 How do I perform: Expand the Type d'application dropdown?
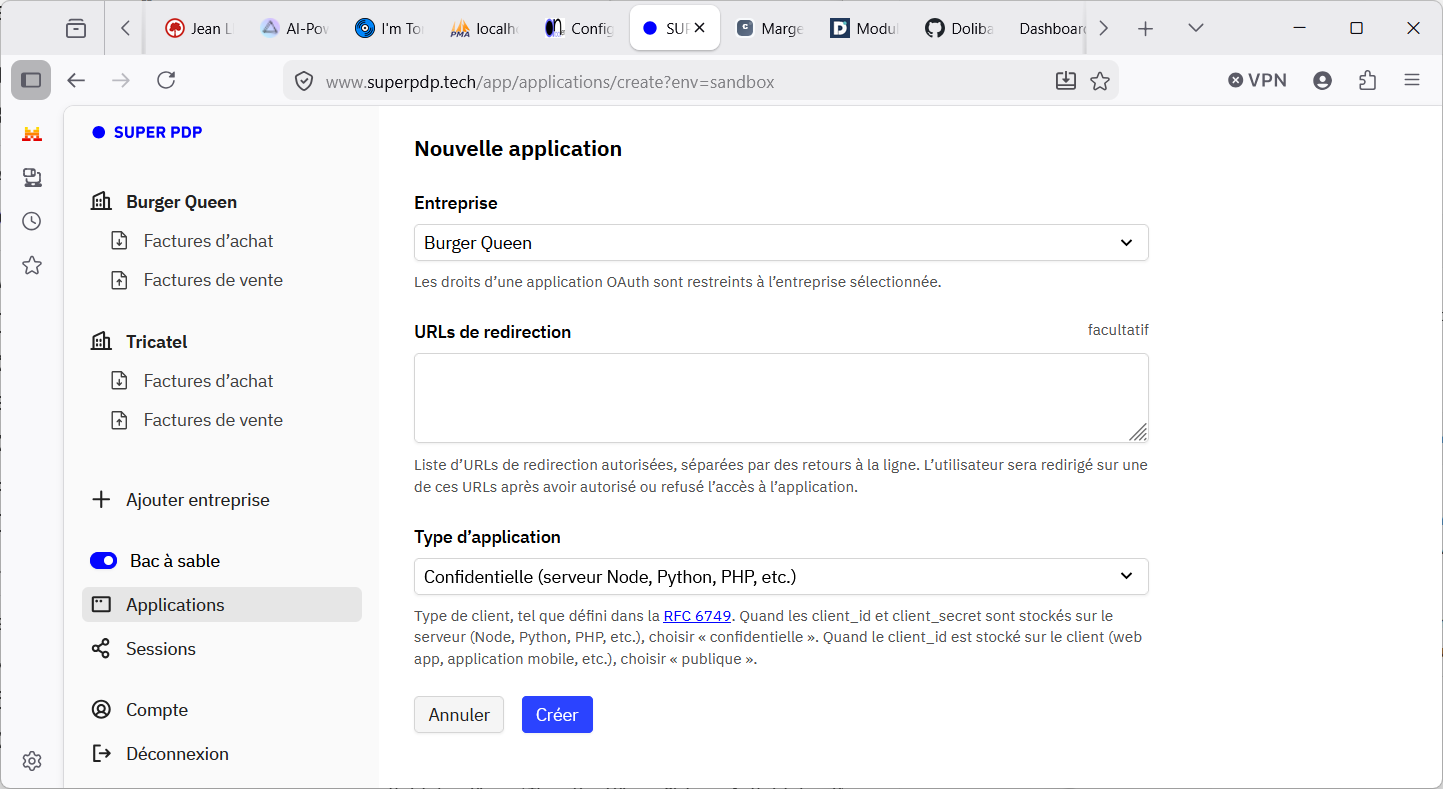[x=781, y=577]
